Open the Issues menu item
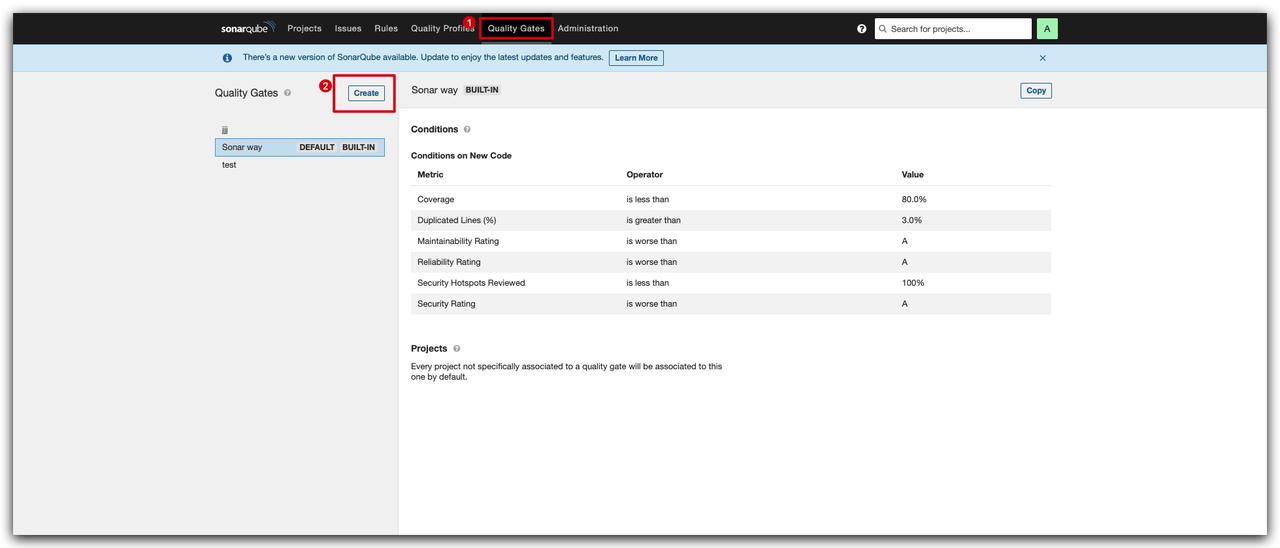Viewport: 1280px width, 548px height. (348, 29)
